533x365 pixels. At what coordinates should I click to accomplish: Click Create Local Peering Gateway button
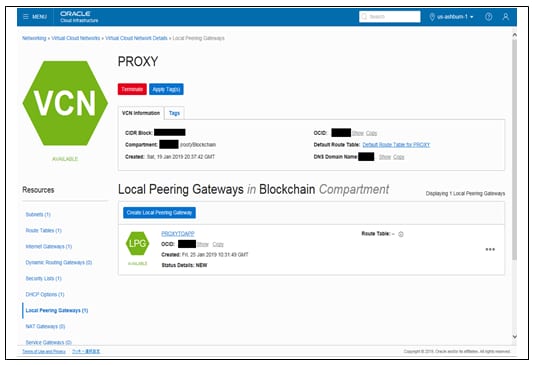(x=159, y=213)
